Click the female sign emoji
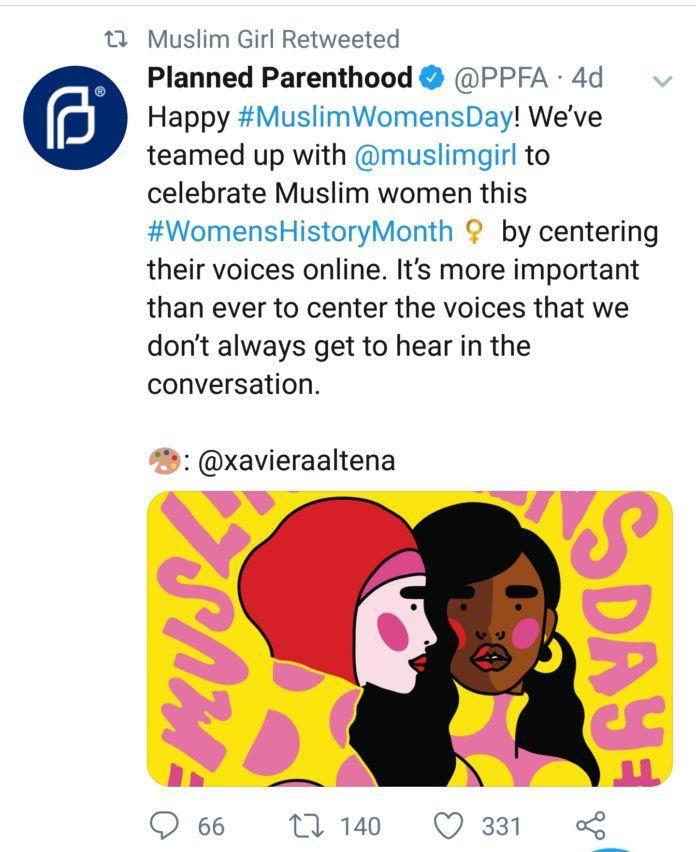 474,232
